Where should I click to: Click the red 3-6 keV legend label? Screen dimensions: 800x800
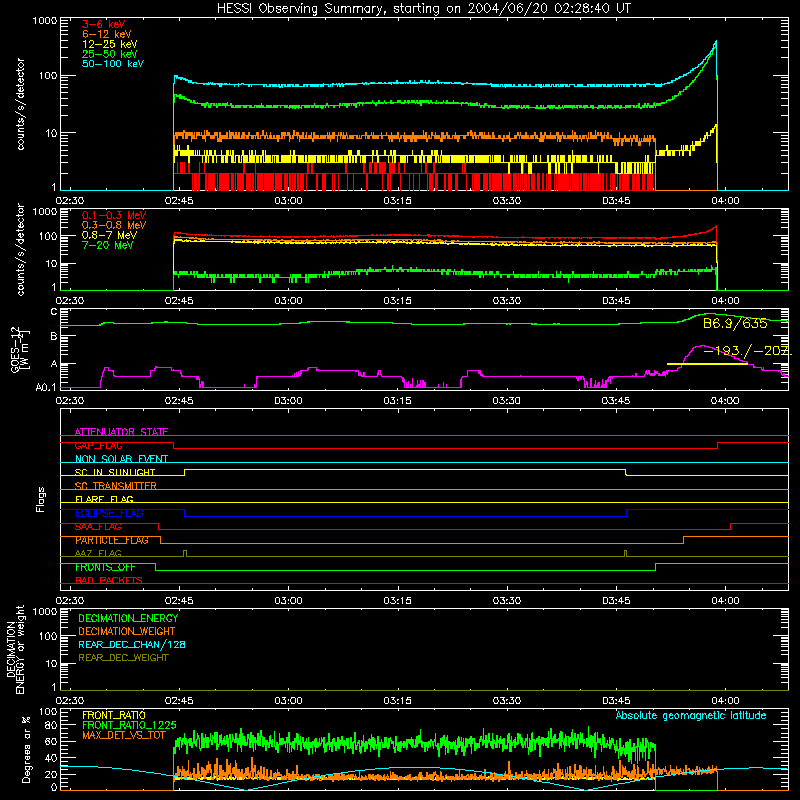point(104,24)
